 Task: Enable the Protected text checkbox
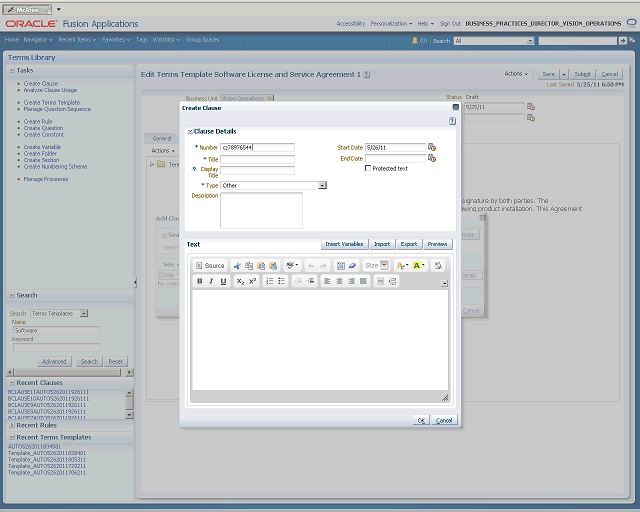tap(368, 168)
